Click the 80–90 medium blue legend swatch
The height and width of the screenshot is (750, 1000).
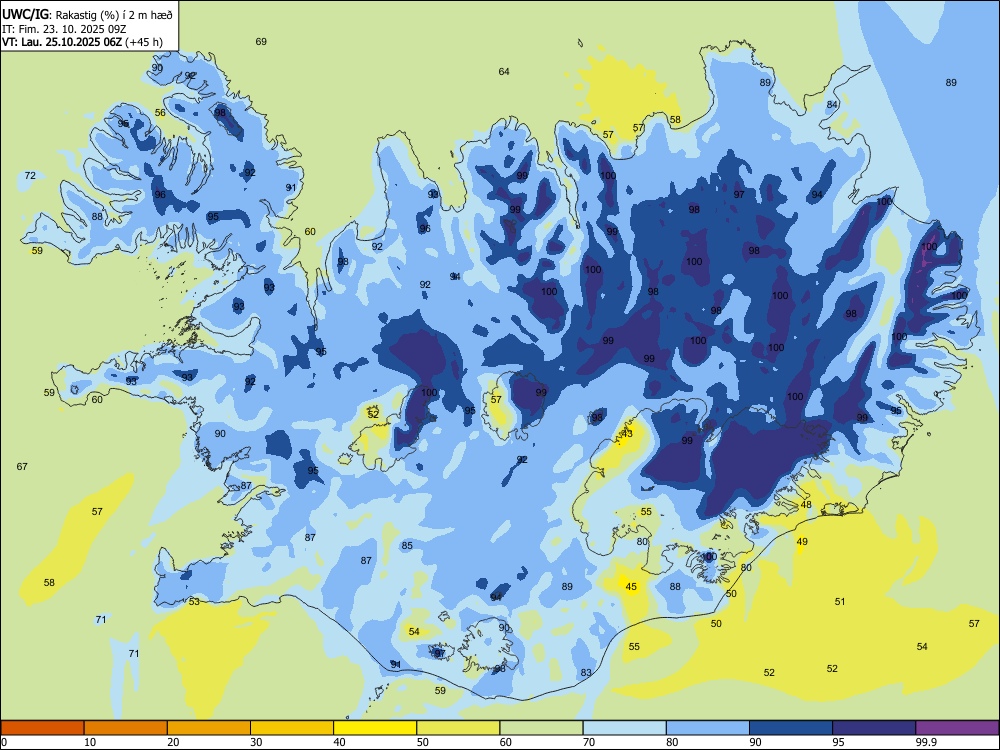(x=708, y=728)
